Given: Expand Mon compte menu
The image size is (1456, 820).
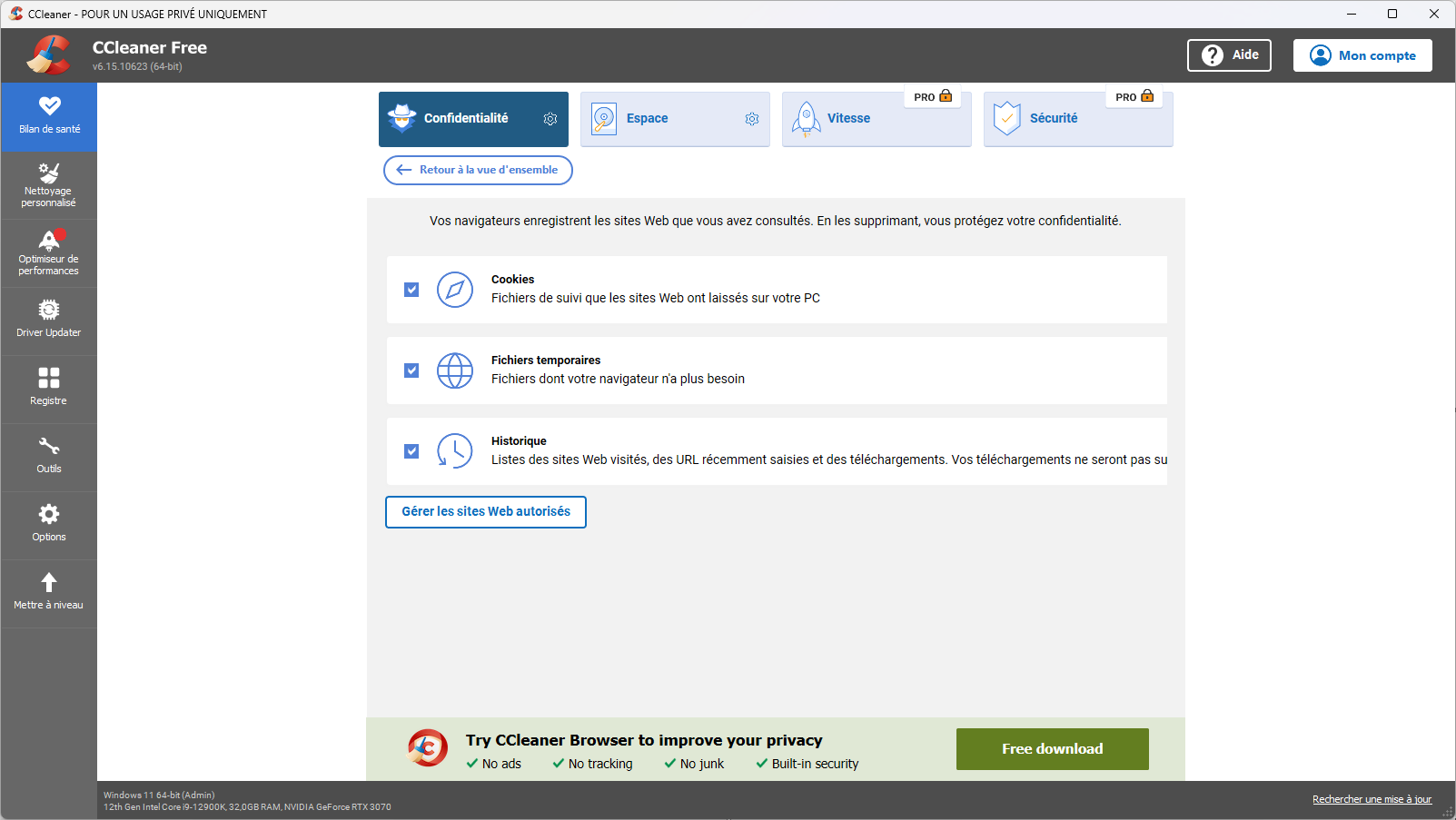Looking at the screenshot, I should [1362, 54].
